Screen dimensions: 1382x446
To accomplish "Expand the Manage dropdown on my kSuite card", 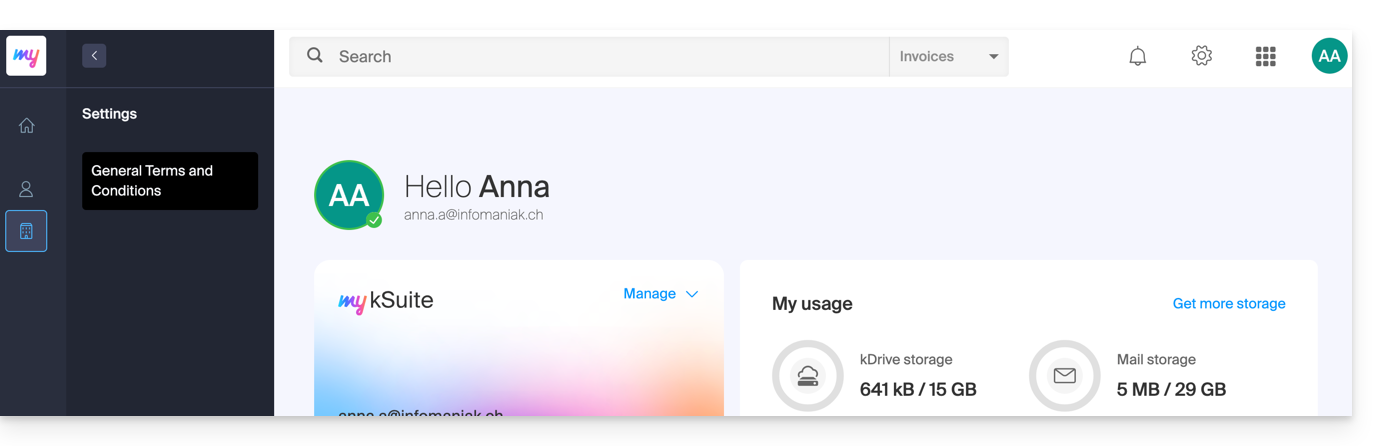I will tap(660, 294).
